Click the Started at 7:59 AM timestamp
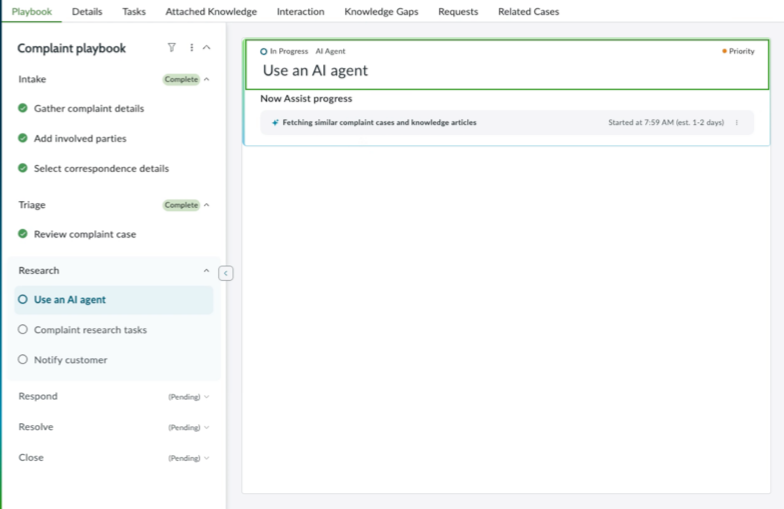784x509 pixels. (666, 122)
